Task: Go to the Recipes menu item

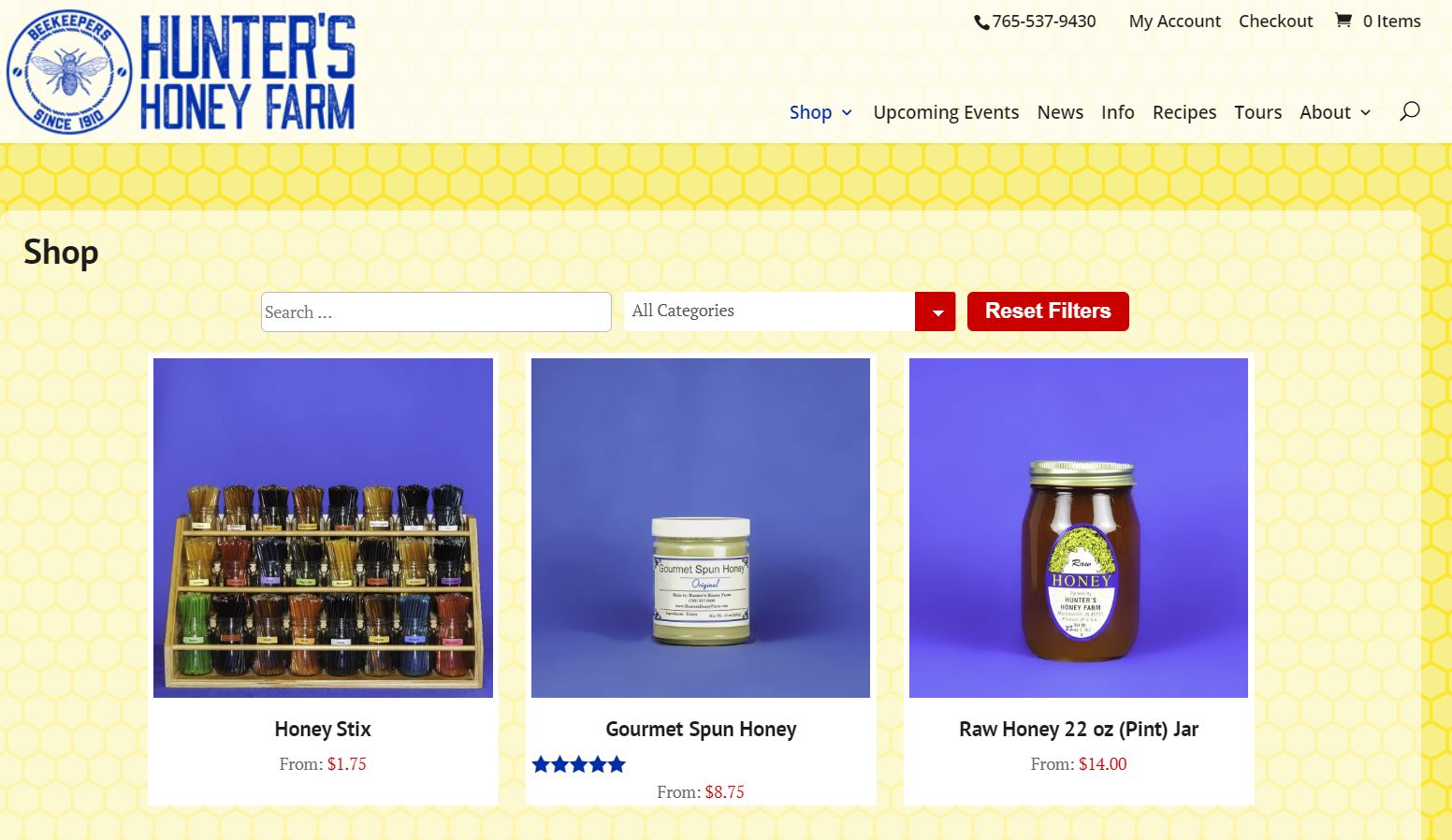Action: tap(1184, 112)
